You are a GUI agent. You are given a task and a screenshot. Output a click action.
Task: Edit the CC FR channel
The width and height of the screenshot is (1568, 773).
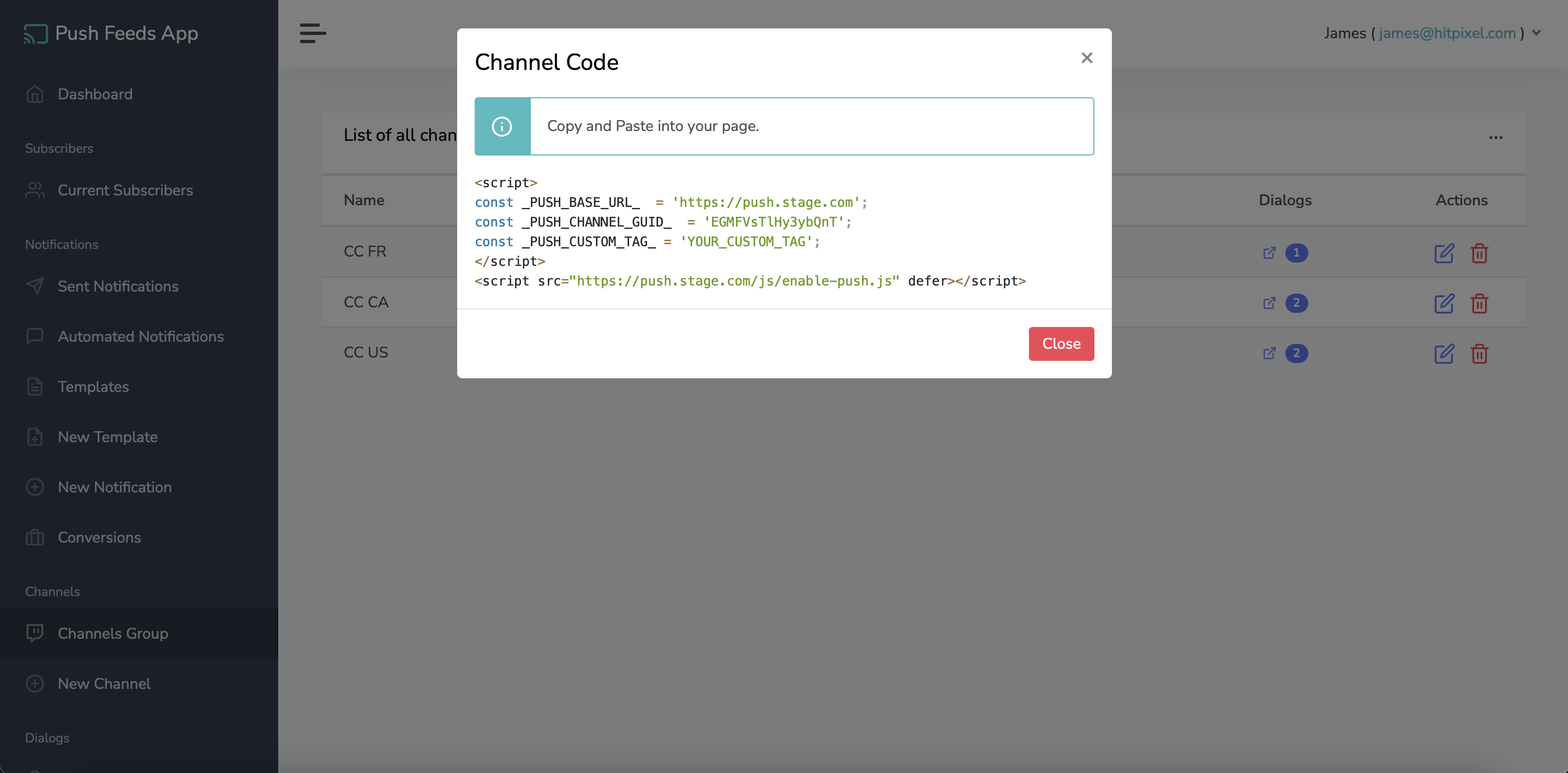[x=1444, y=253]
